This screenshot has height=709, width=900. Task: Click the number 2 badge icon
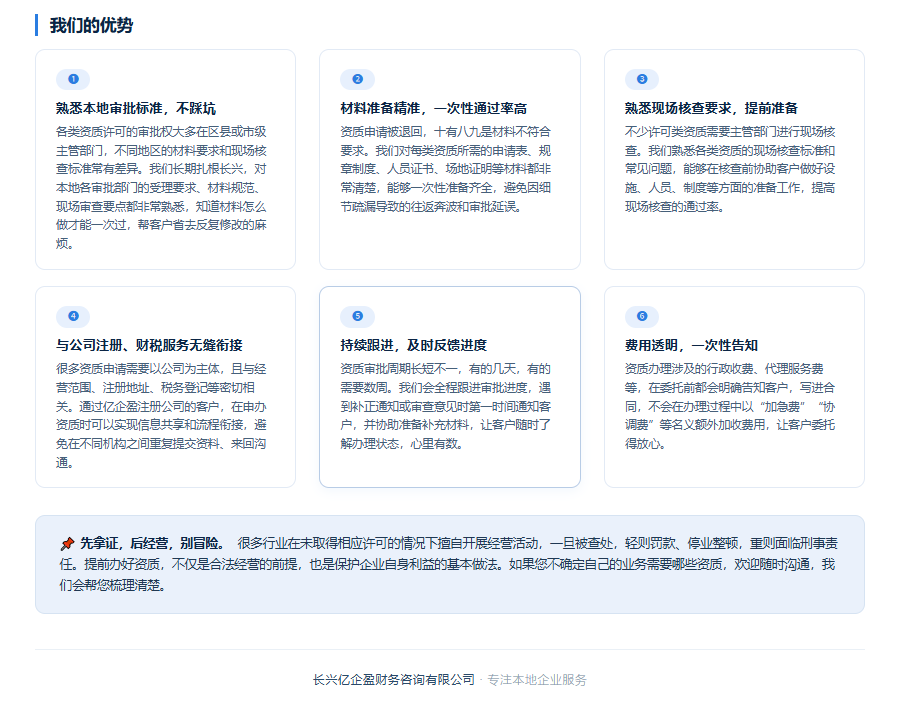(x=357, y=79)
